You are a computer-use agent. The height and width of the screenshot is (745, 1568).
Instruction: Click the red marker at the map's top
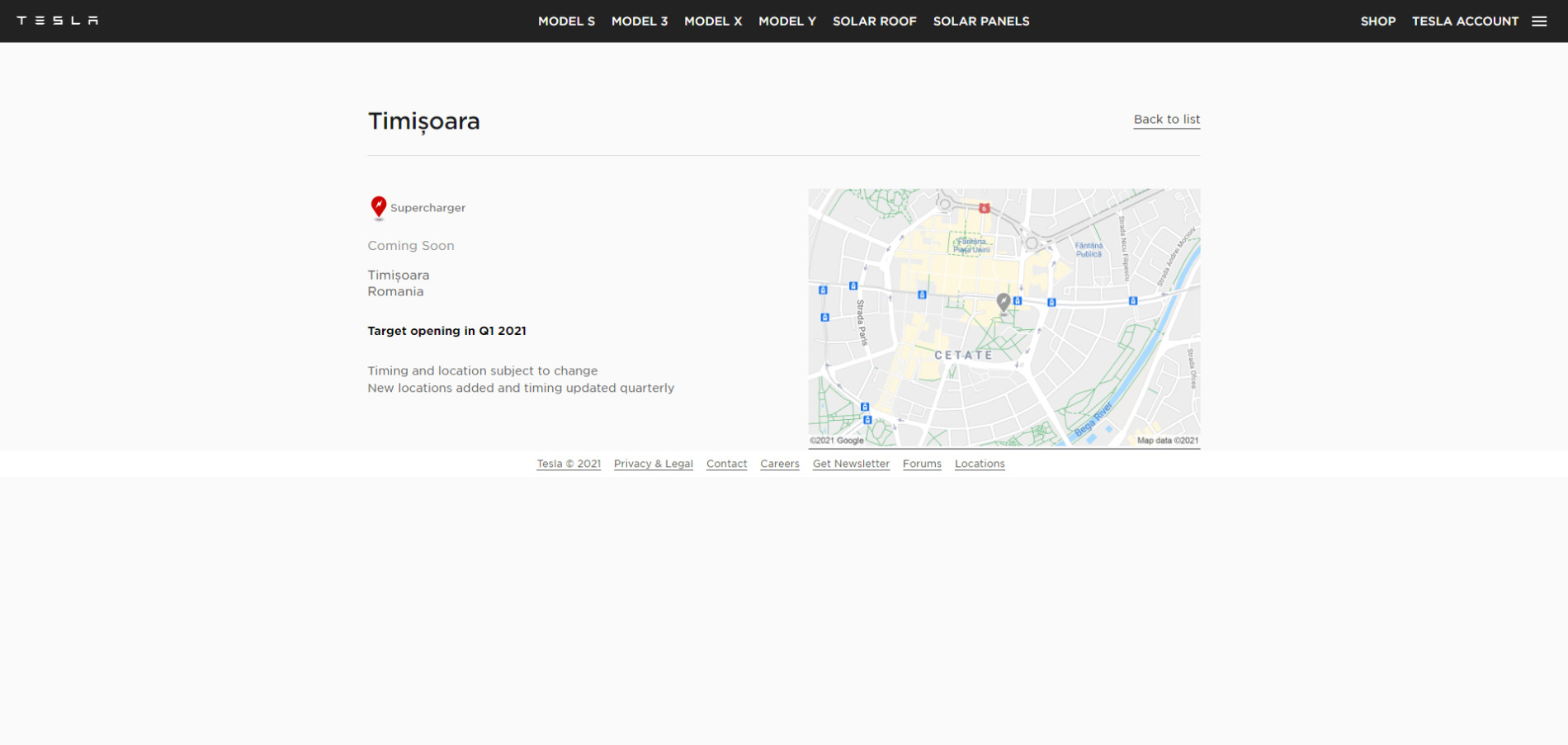click(x=985, y=208)
